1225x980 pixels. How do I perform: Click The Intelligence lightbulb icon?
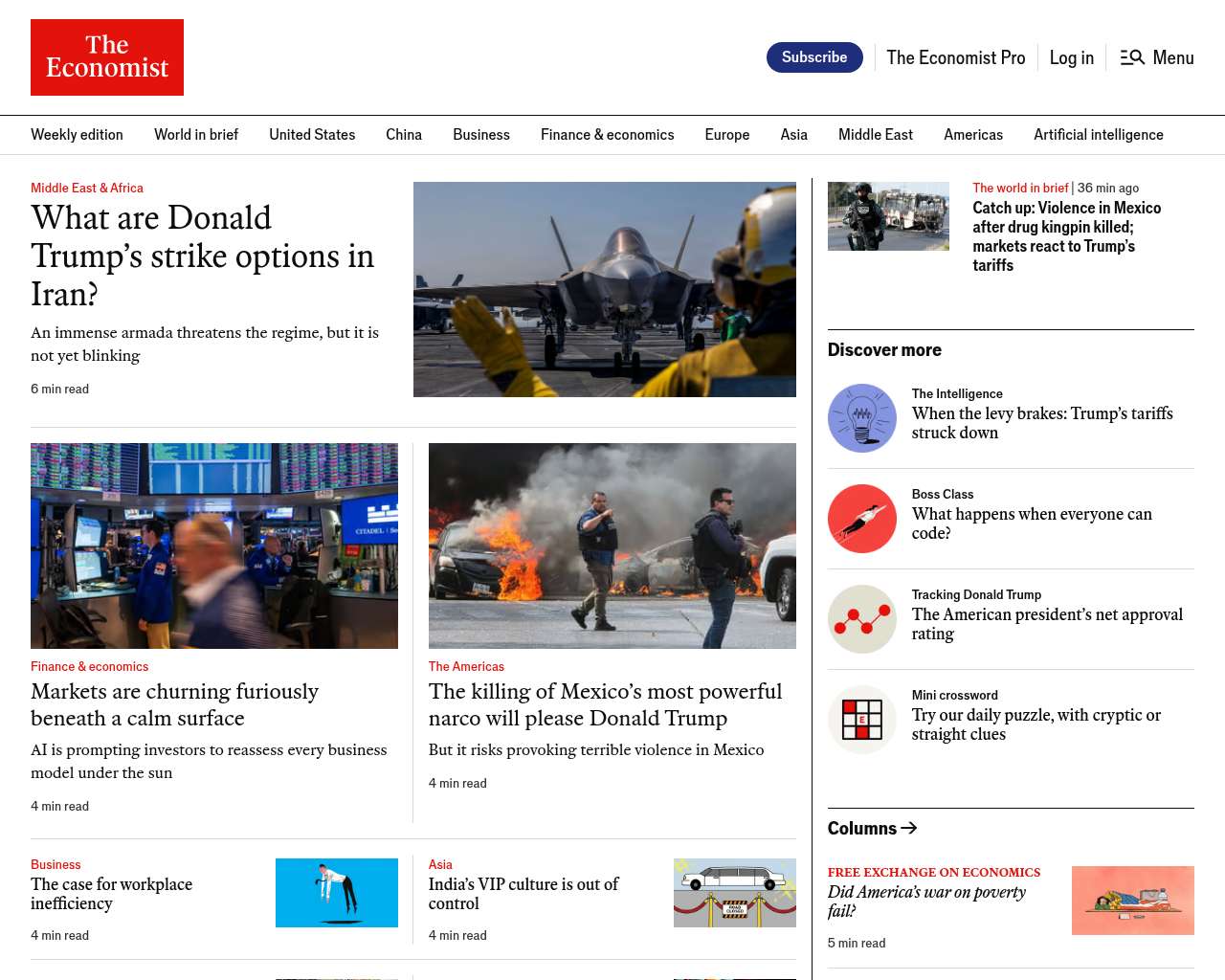tap(861, 418)
